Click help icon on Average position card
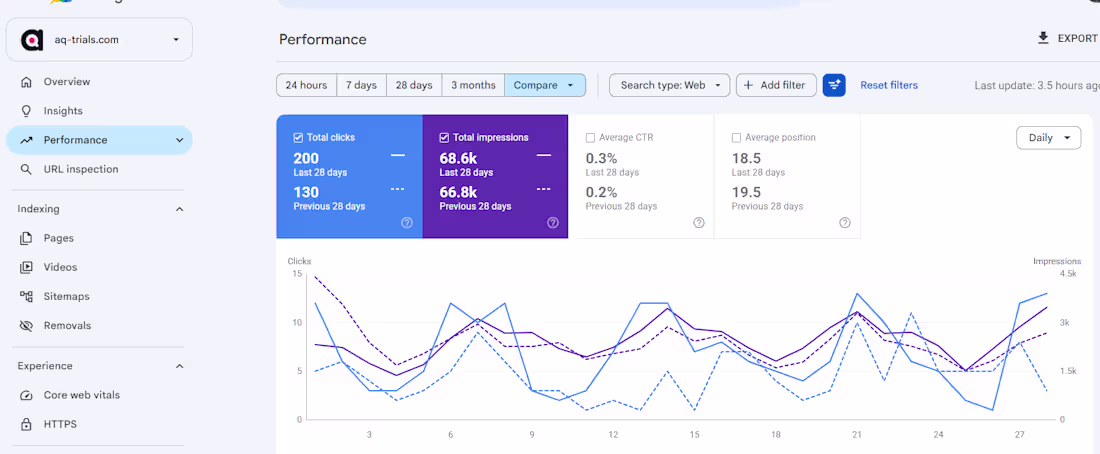The height and width of the screenshot is (454, 1100). [845, 222]
